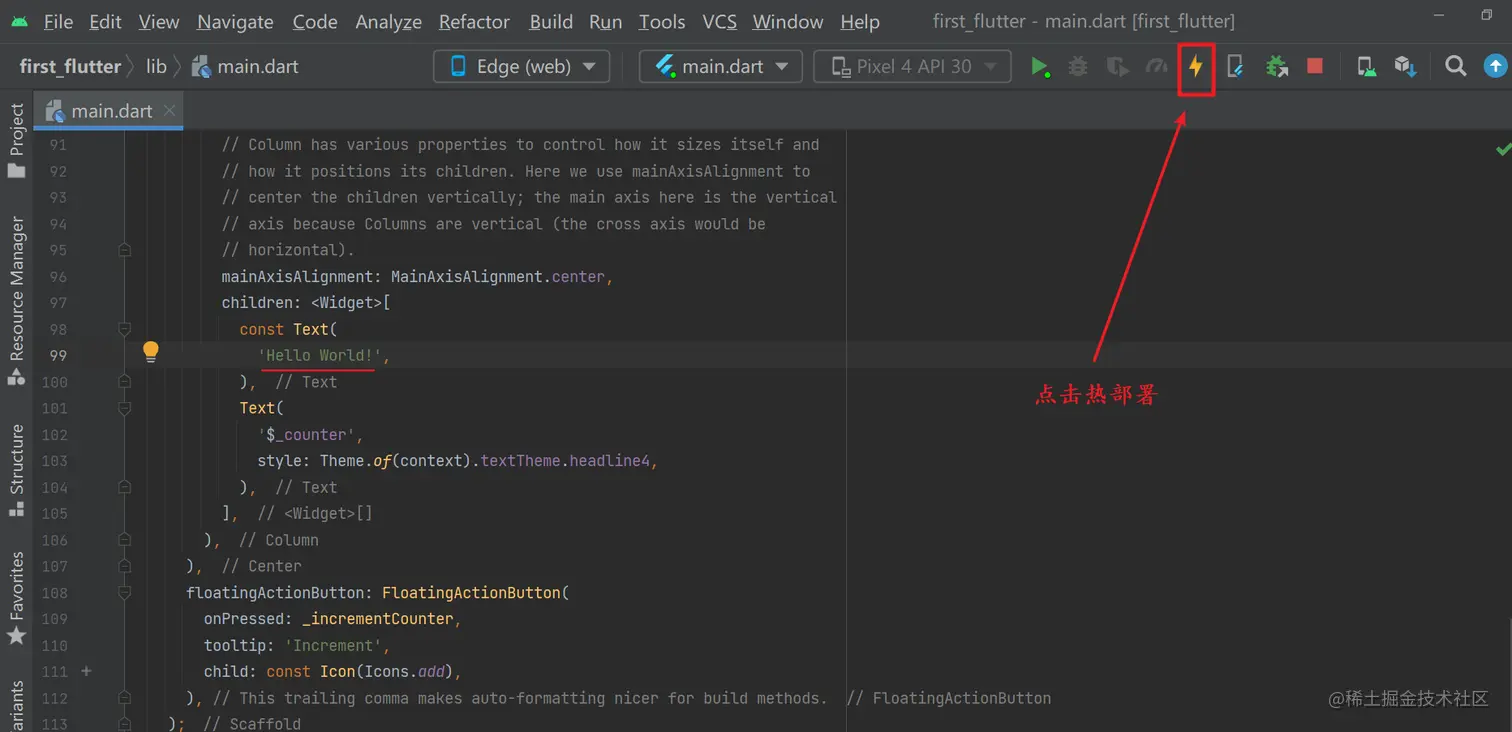Click the 'Increment' tooltip string
The width and height of the screenshot is (1512, 732).
(x=332, y=646)
